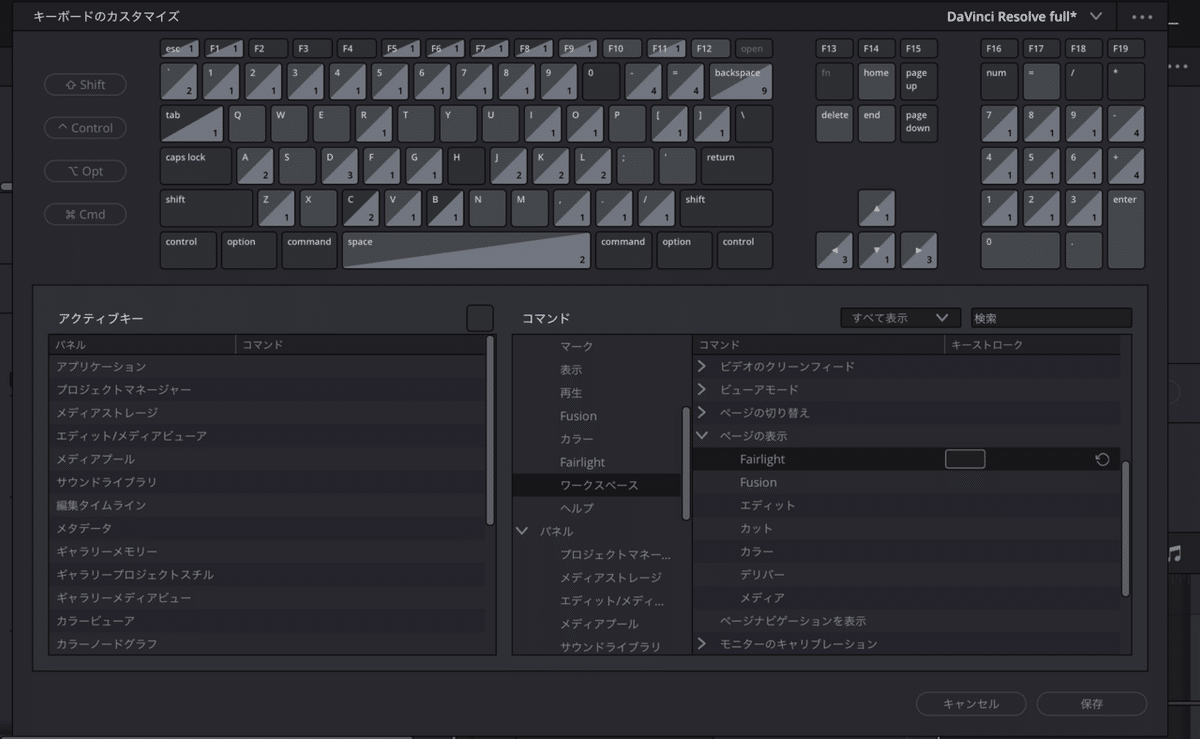Expand ビデオのクリーンフィード command group
This screenshot has height=739, width=1200.
pos(702,366)
